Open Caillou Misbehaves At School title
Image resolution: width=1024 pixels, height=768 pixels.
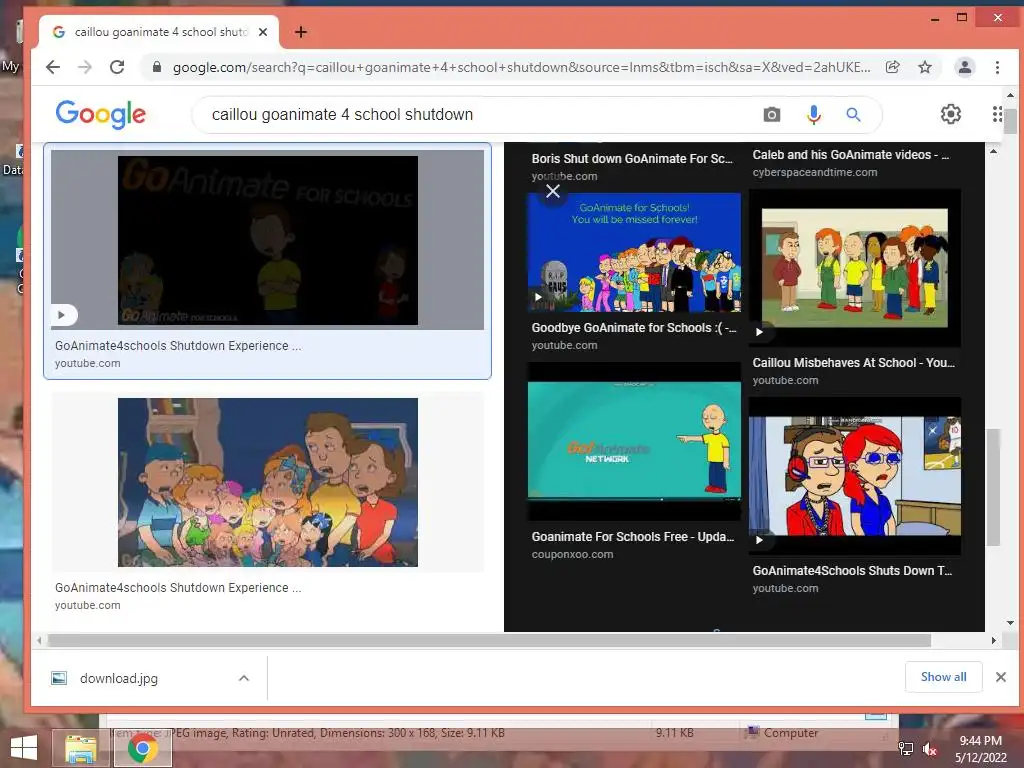coord(853,362)
